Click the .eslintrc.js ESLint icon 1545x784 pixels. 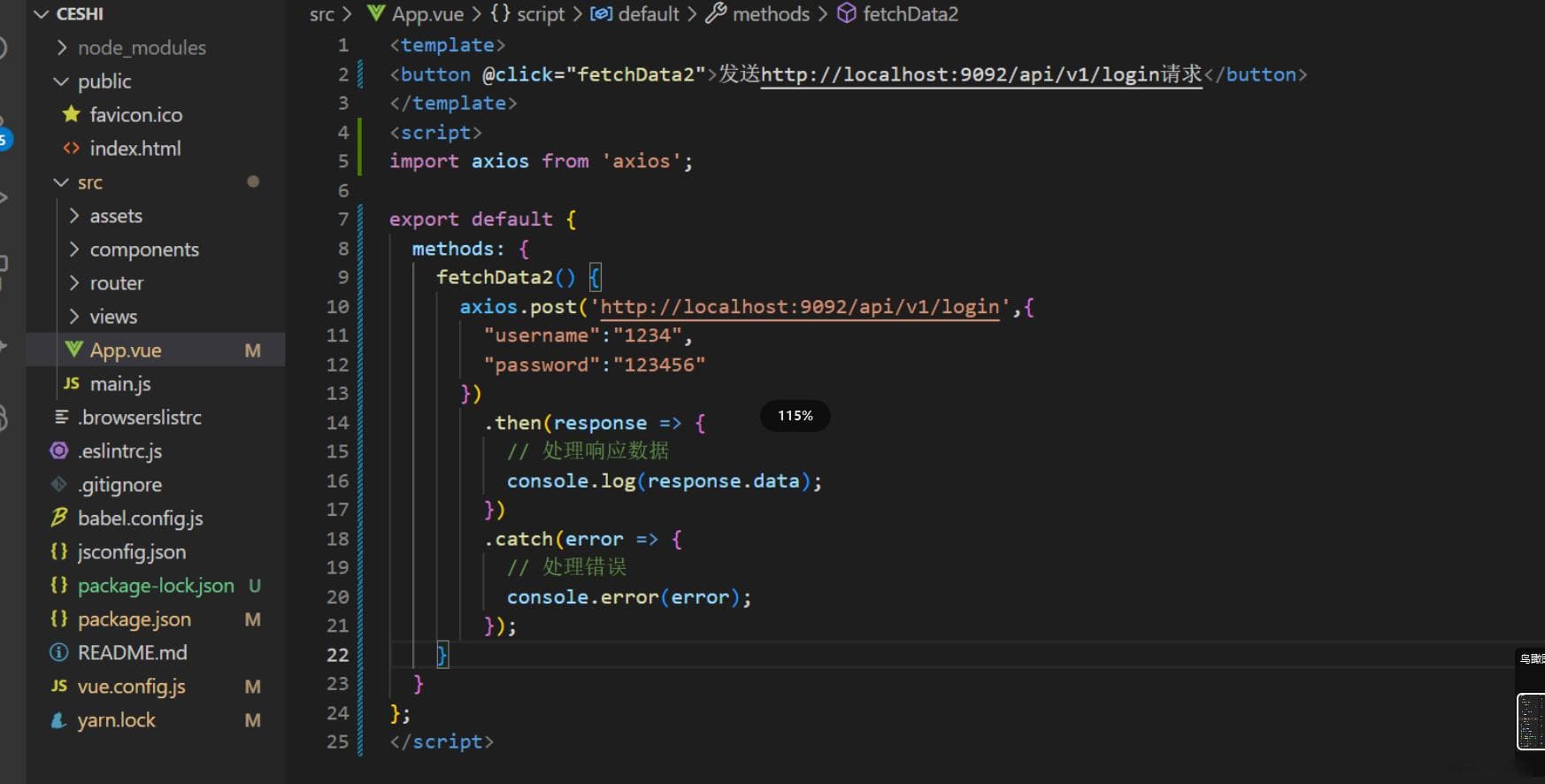tap(59, 450)
